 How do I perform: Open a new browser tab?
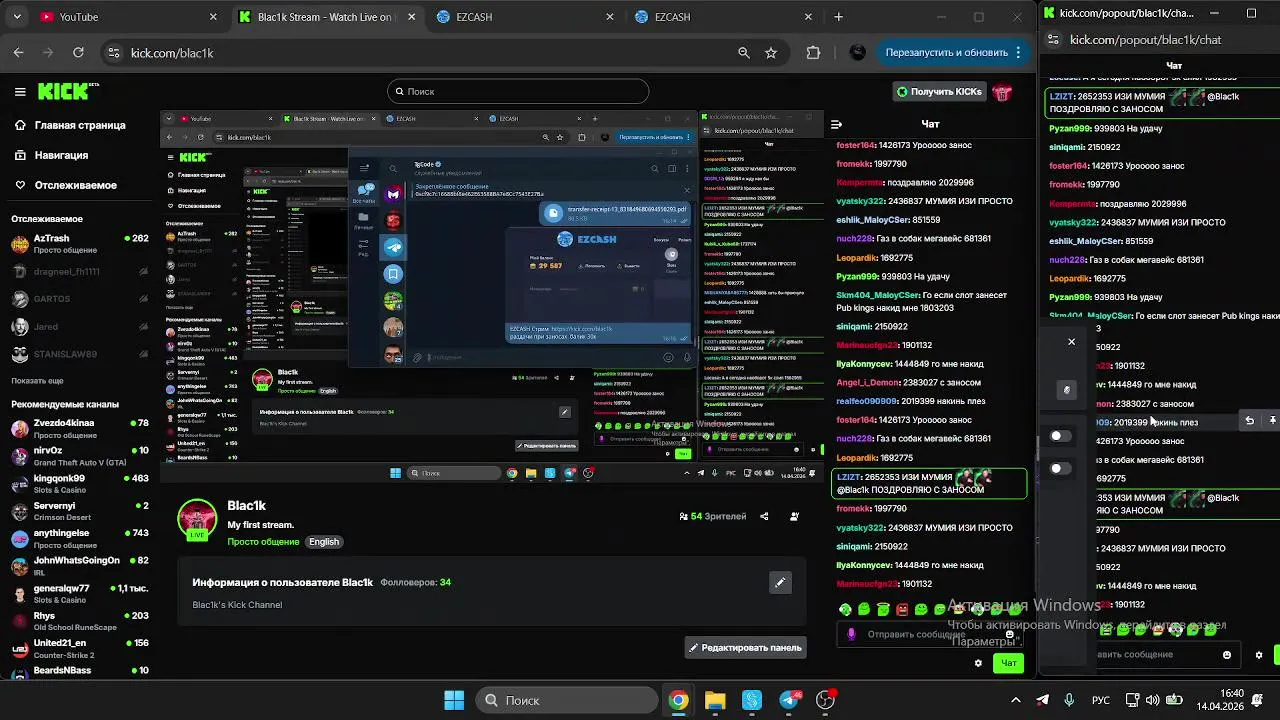coord(838,17)
